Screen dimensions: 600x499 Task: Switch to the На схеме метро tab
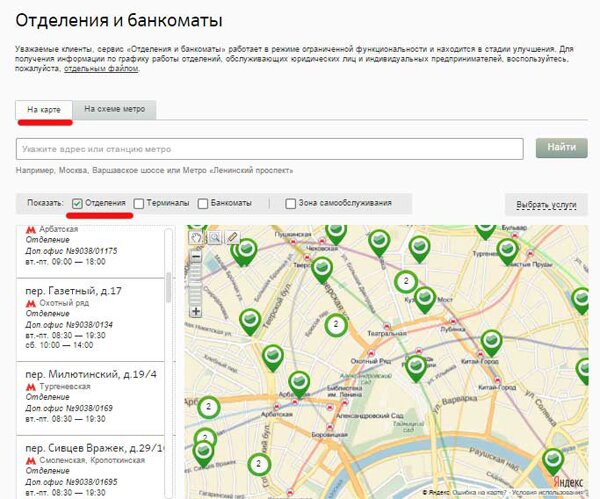coord(114,109)
